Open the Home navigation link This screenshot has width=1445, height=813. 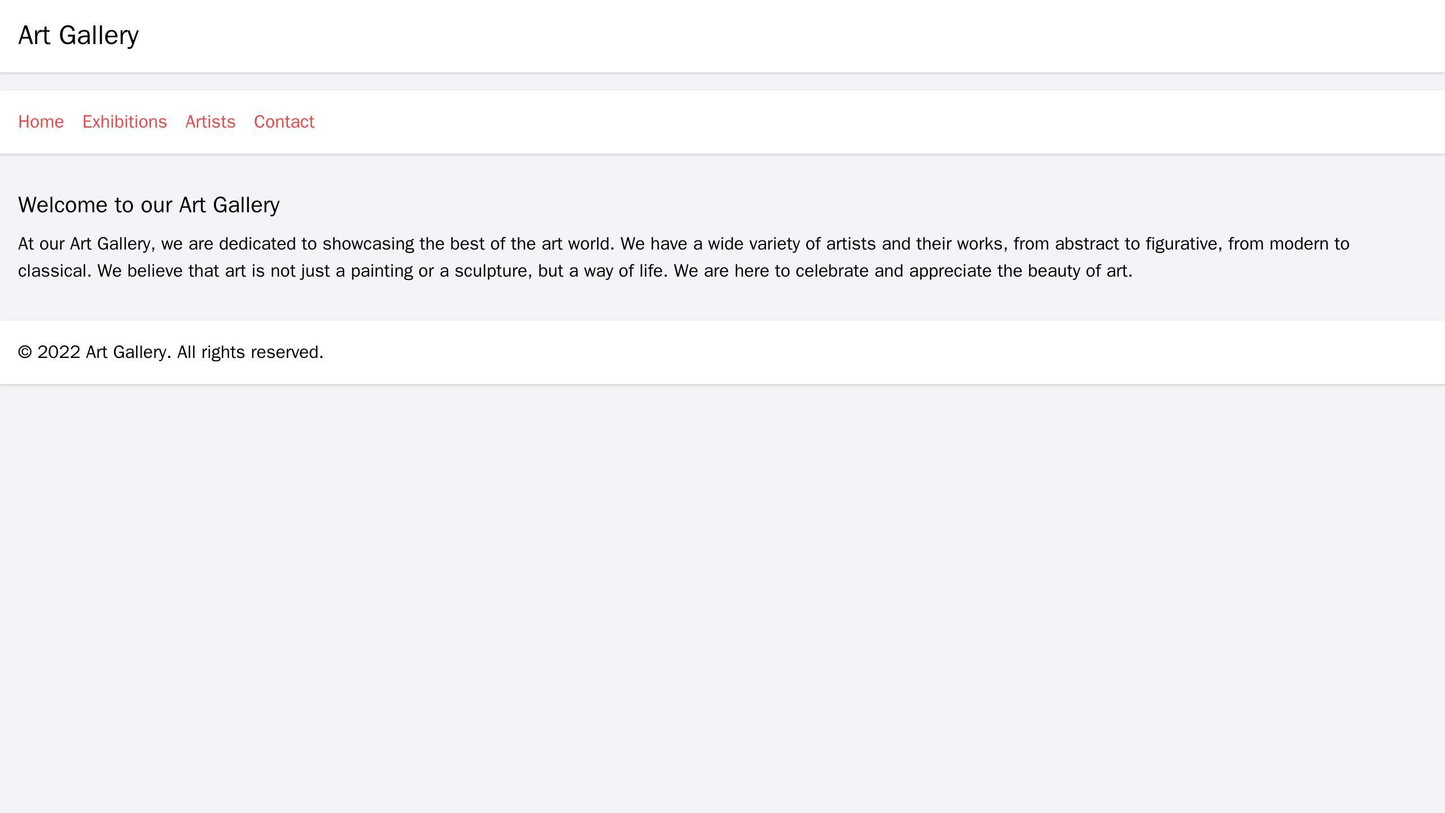[x=41, y=122]
